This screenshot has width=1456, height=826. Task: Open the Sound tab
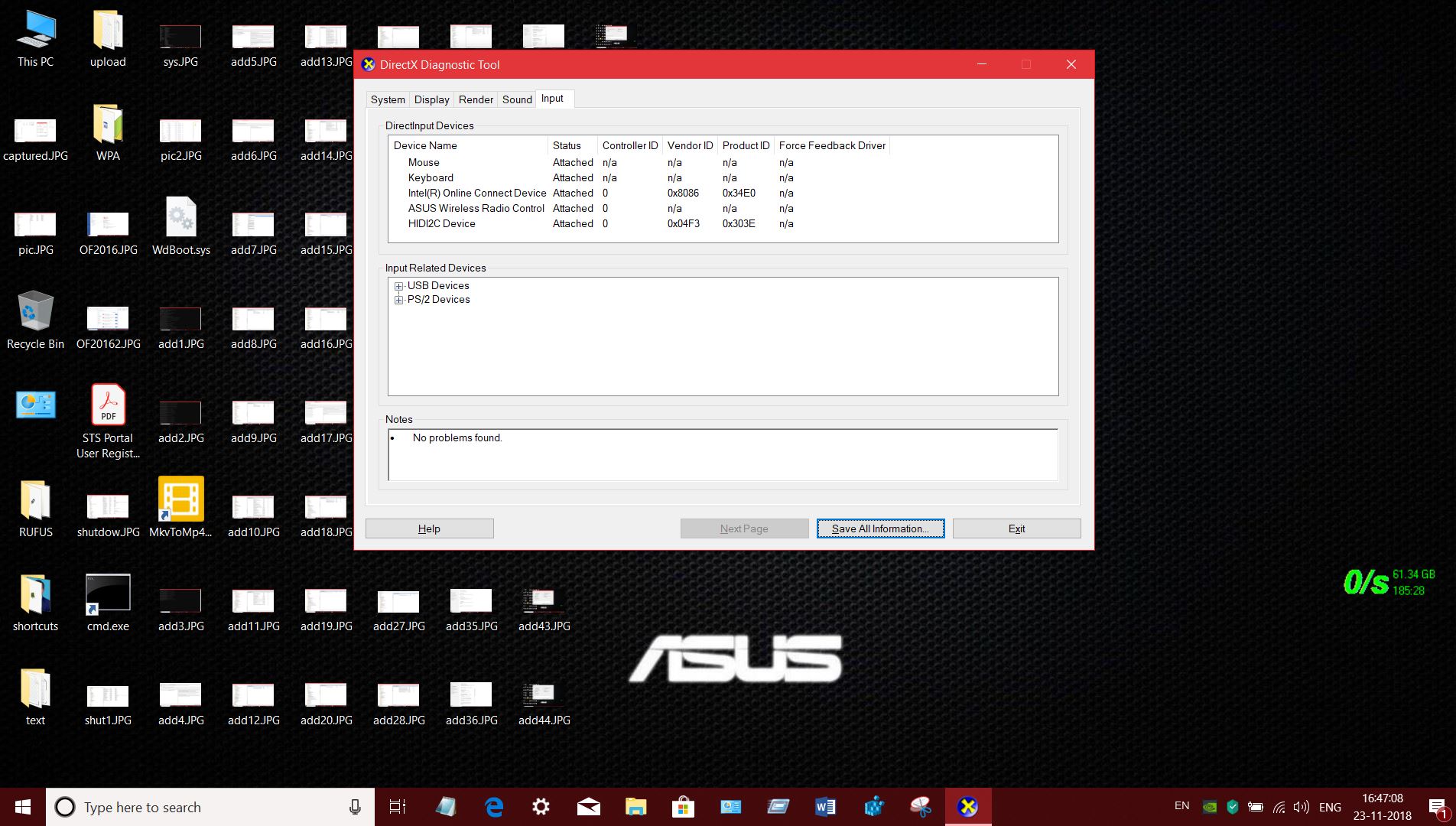click(x=517, y=99)
